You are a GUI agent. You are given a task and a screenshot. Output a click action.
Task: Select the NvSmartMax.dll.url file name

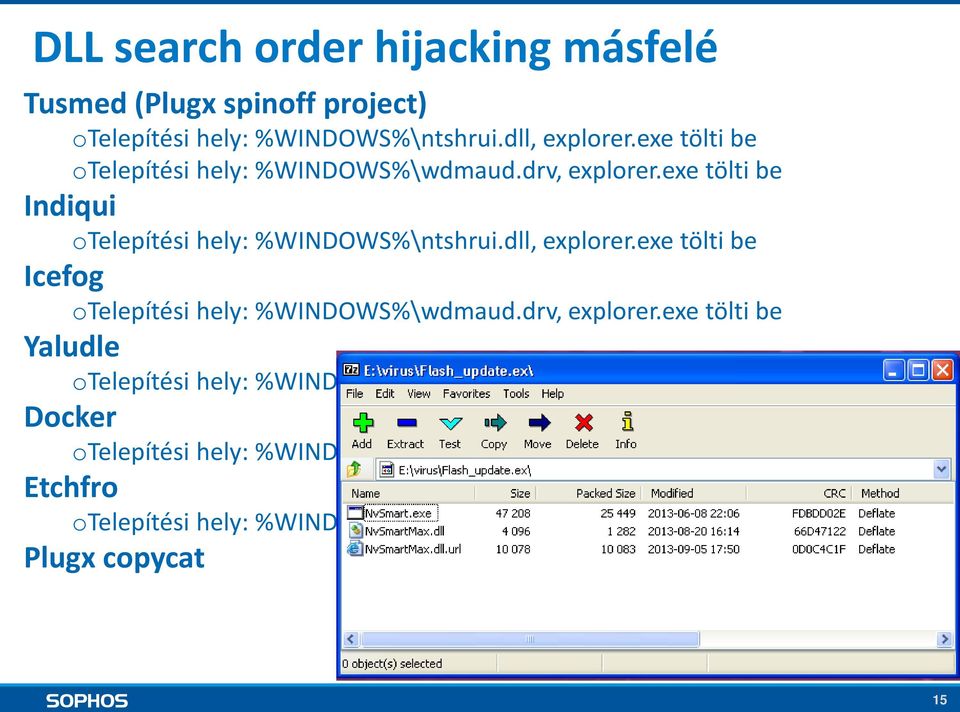coord(413,549)
